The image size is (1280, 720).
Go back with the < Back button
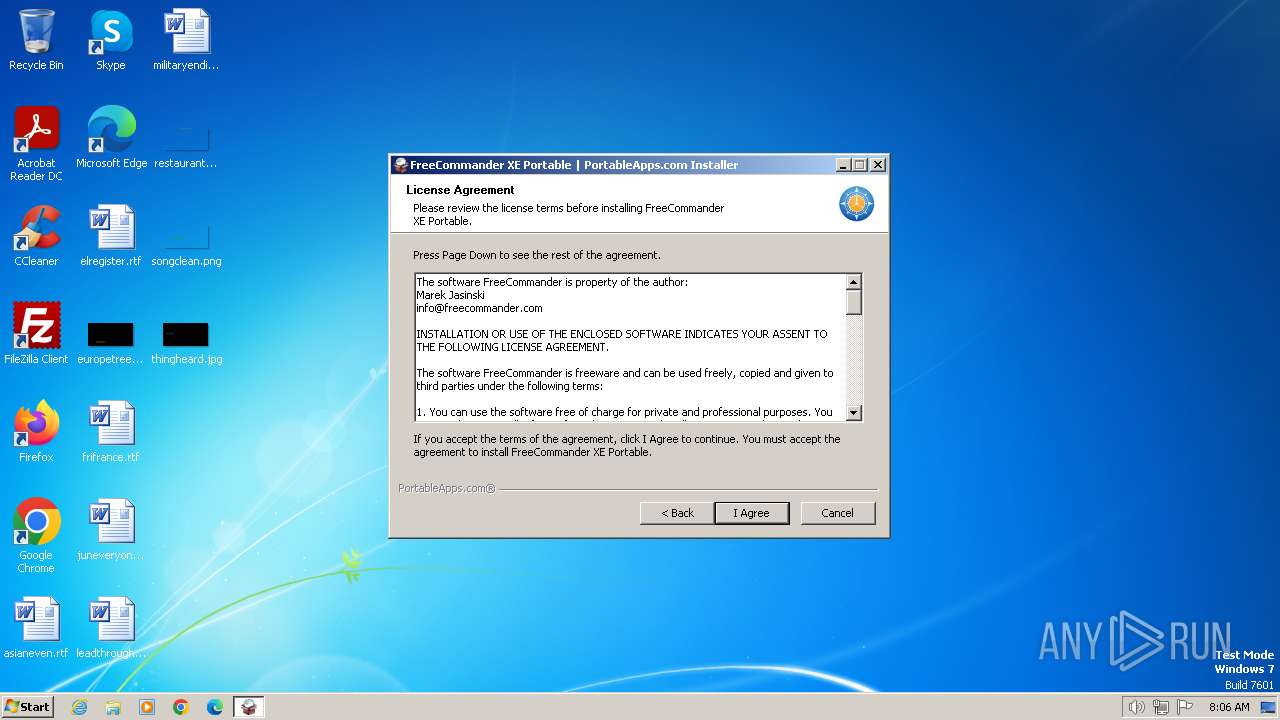pyautogui.click(x=677, y=513)
